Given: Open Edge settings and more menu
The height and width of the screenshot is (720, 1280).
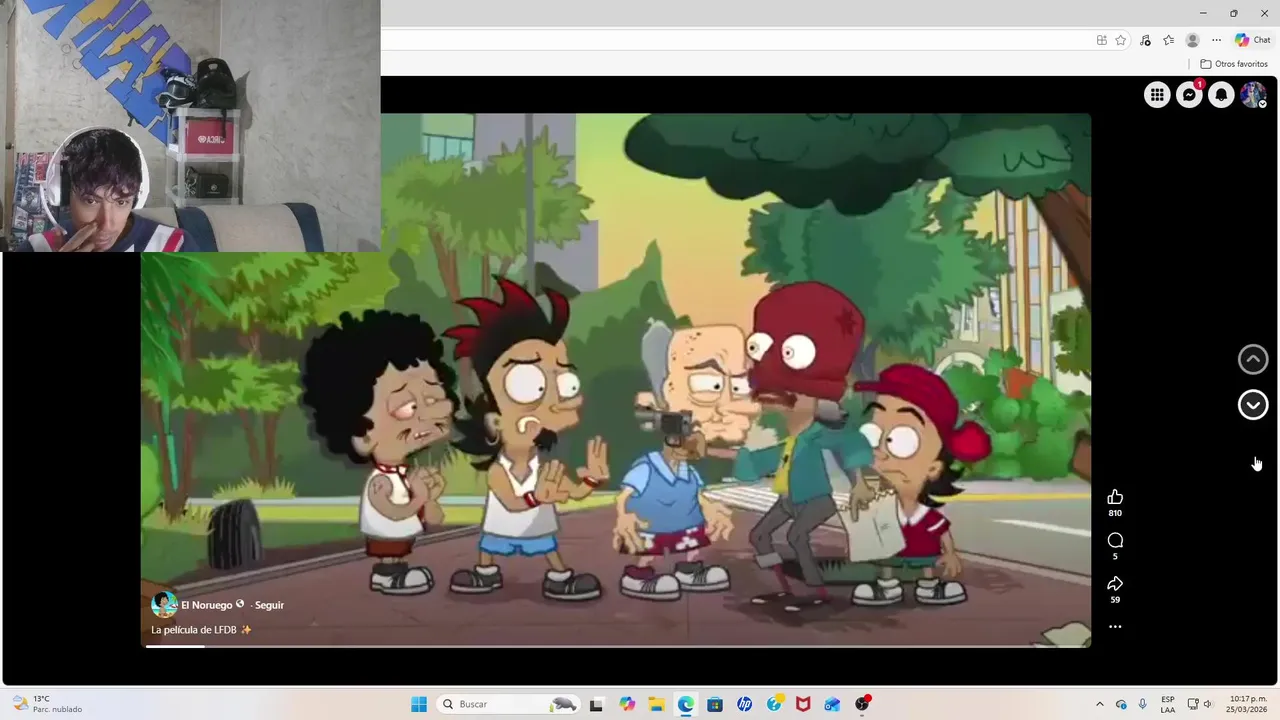Looking at the screenshot, I should point(1216,40).
